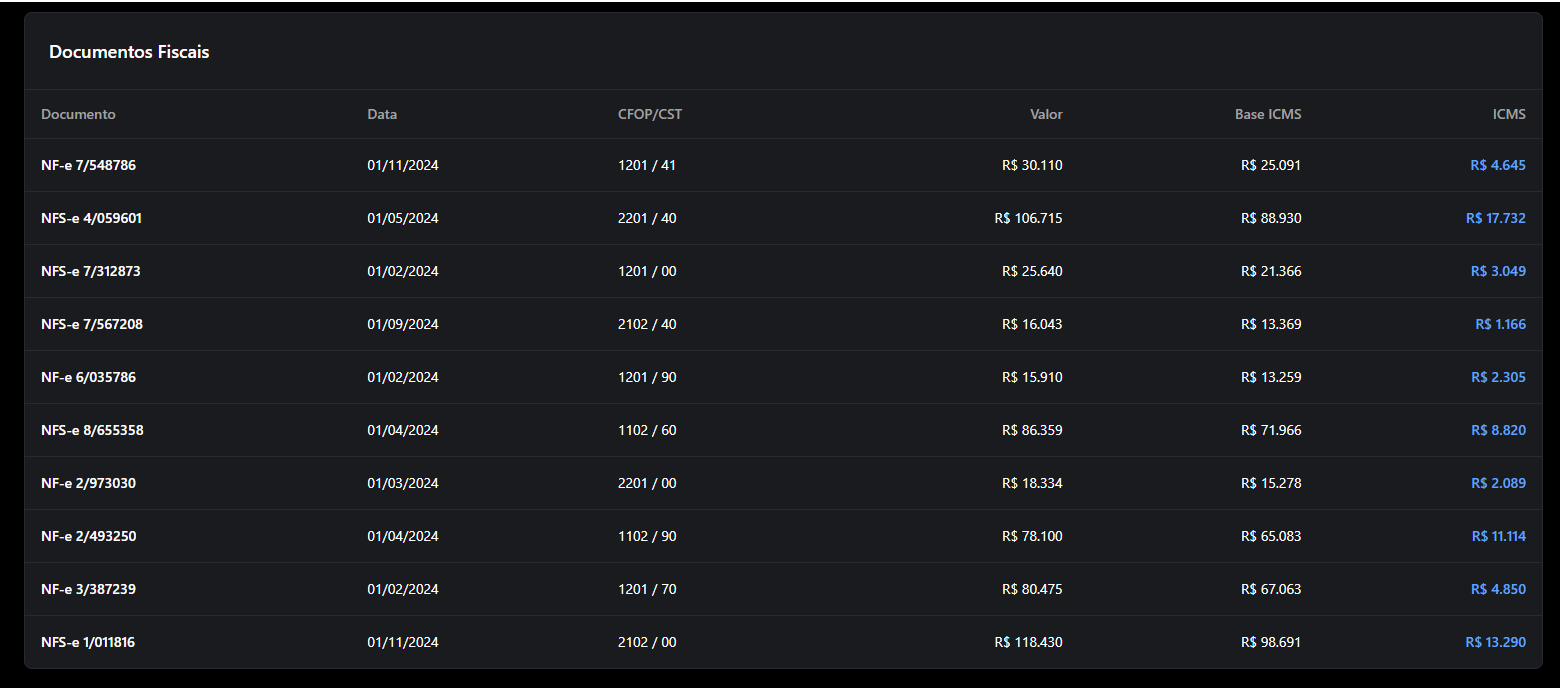This screenshot has height=688, width=1560.
Task: Click the CFOP/CST column header
Action: (x=650, y=114)
